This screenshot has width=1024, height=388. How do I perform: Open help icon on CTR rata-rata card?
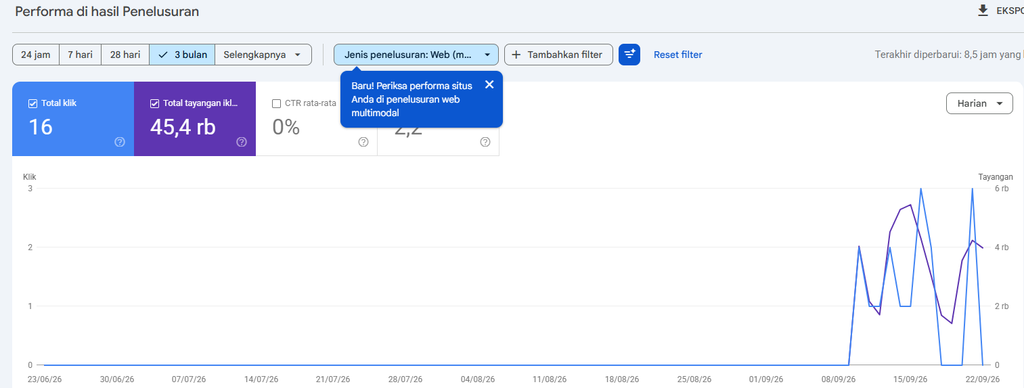[363, 142]
